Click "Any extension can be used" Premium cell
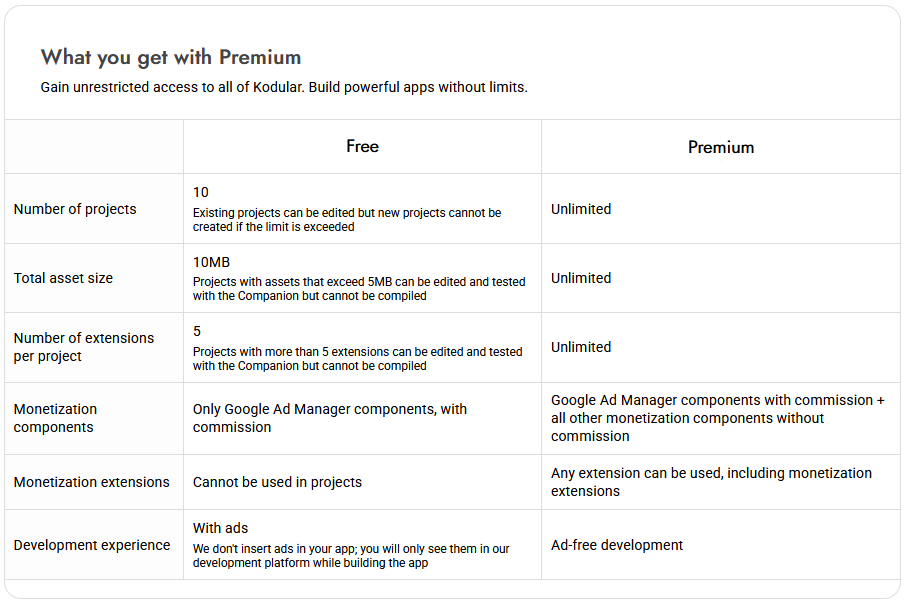Viewport: 906px width, 605px height. coord(711,482)
